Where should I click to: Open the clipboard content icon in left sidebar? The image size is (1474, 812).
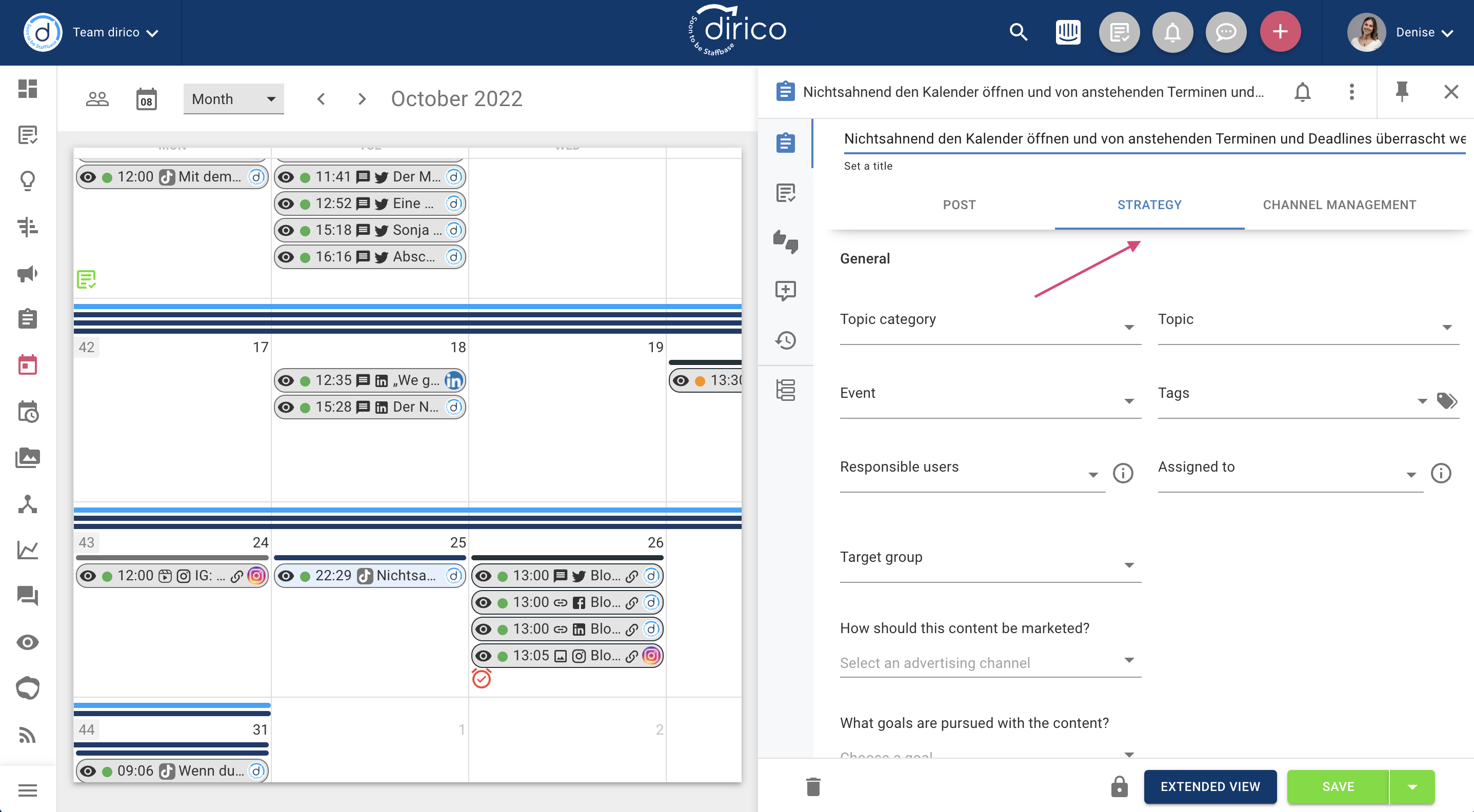click(28, 318)
